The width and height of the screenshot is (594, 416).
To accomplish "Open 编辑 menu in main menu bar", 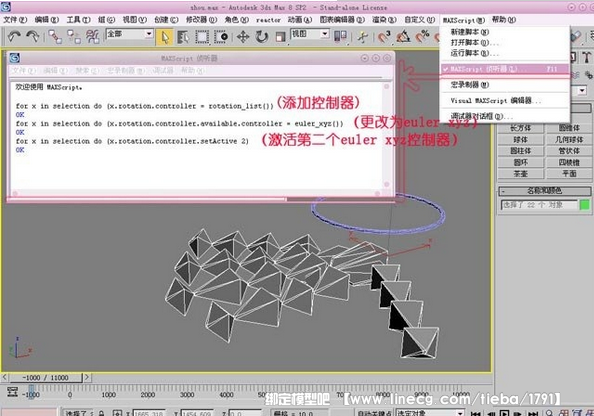I will (x=47, y=20).
